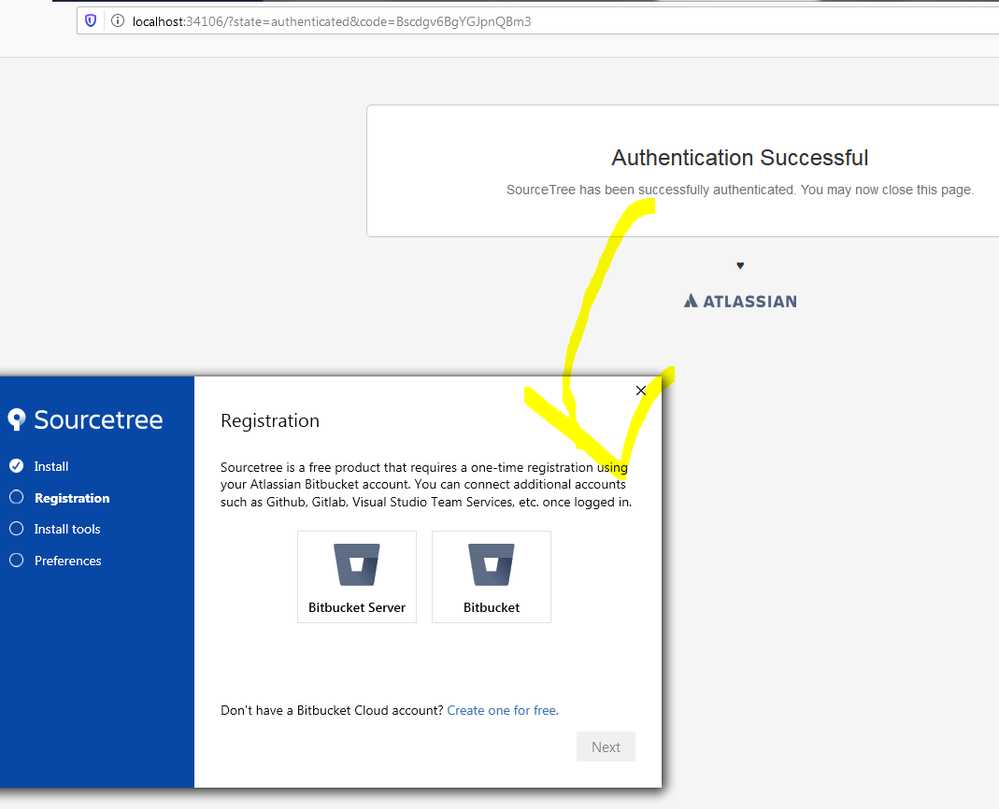This screenshot has height=809, width=999.
Task: Click the Preferences step circle indicator
Action: tap(17, 560)
